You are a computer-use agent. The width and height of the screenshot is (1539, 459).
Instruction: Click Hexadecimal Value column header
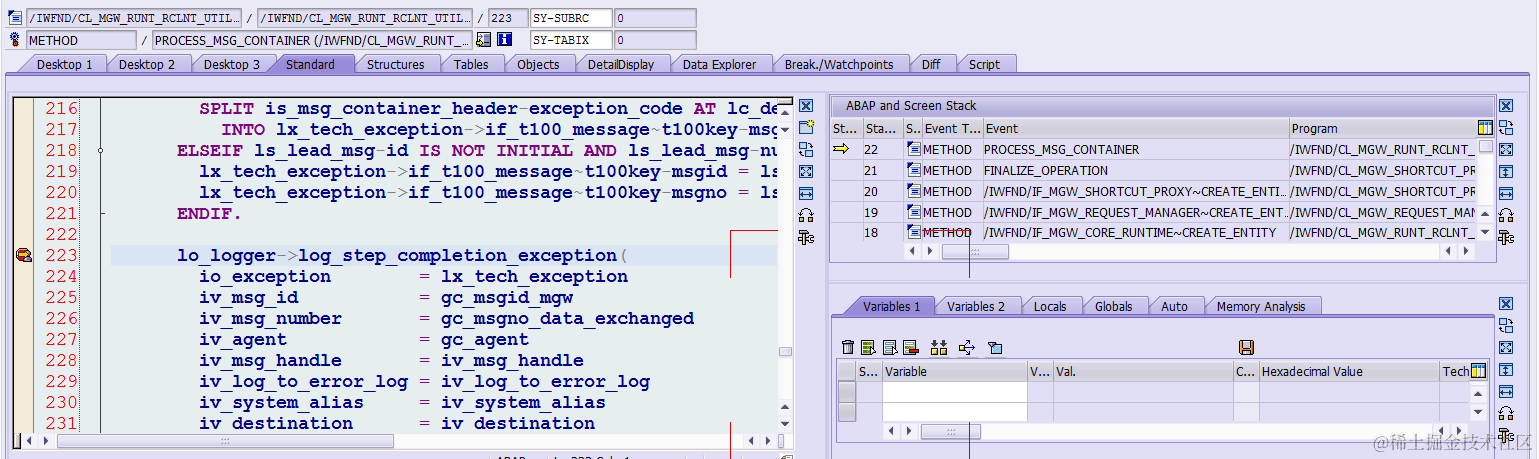1348,371
